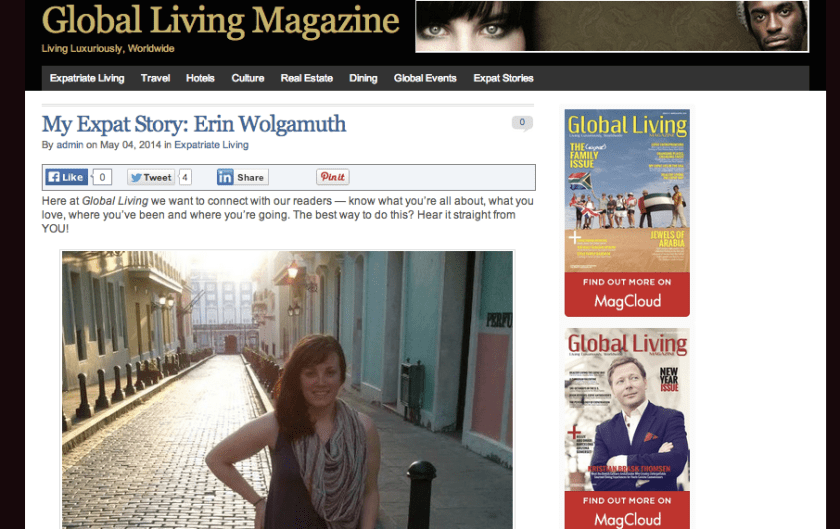Go to the Travel section
Screen dimensions: 840x529
[155, 78]
